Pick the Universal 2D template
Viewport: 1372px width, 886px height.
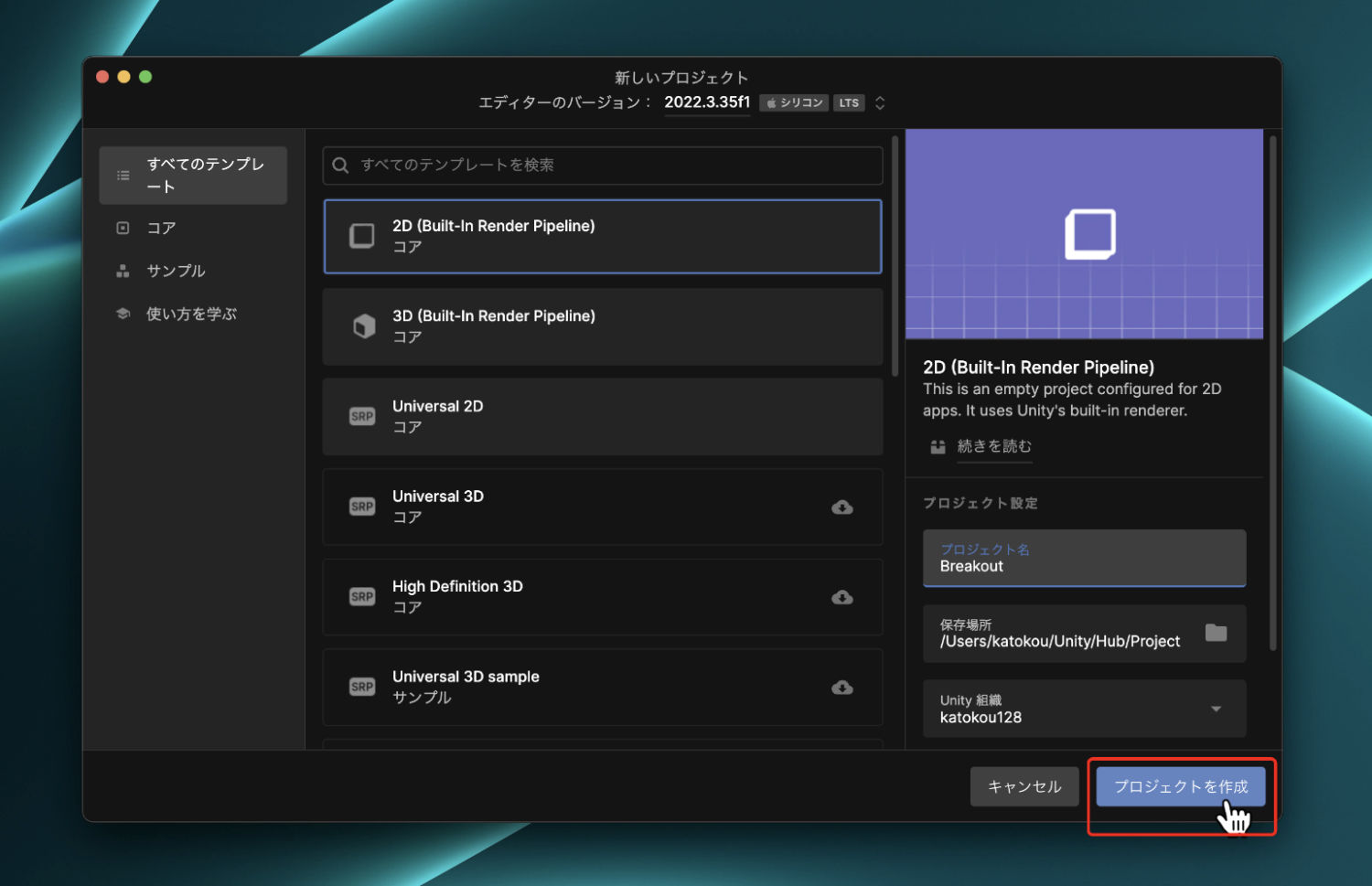(603, 416)
